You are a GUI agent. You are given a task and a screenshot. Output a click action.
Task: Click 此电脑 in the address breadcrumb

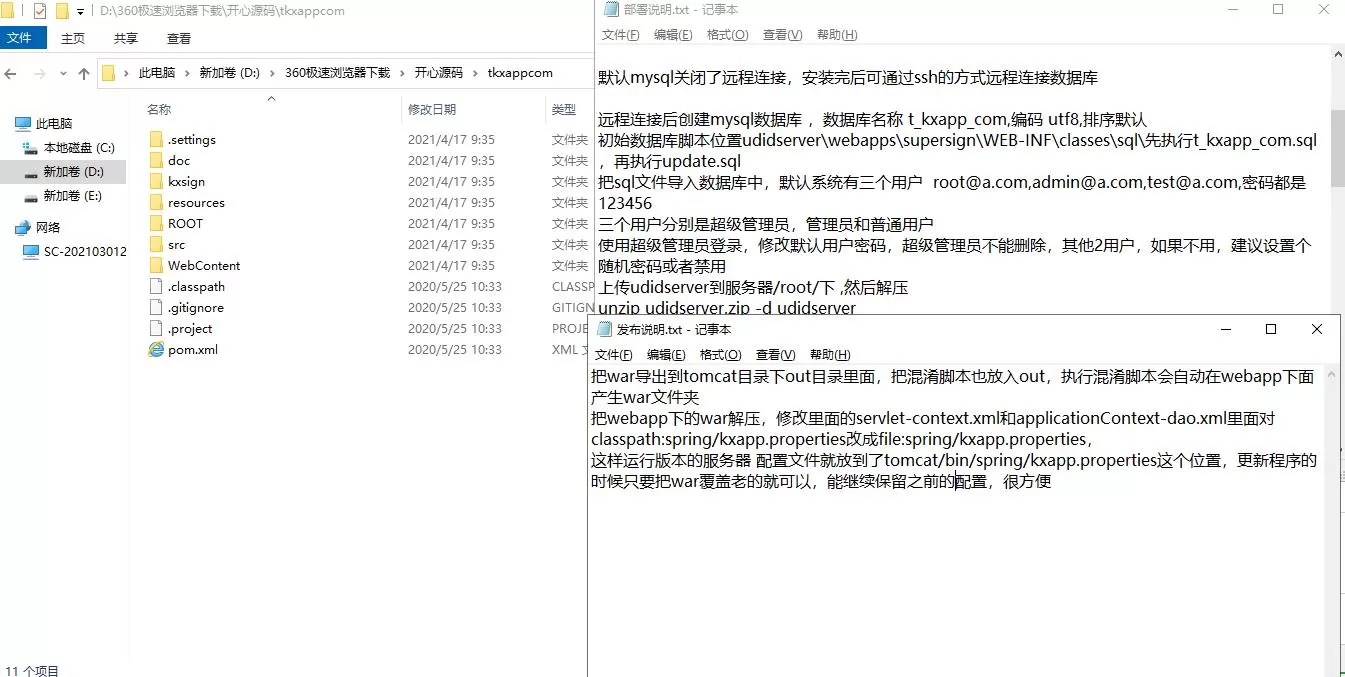click(x=157, y=73)
